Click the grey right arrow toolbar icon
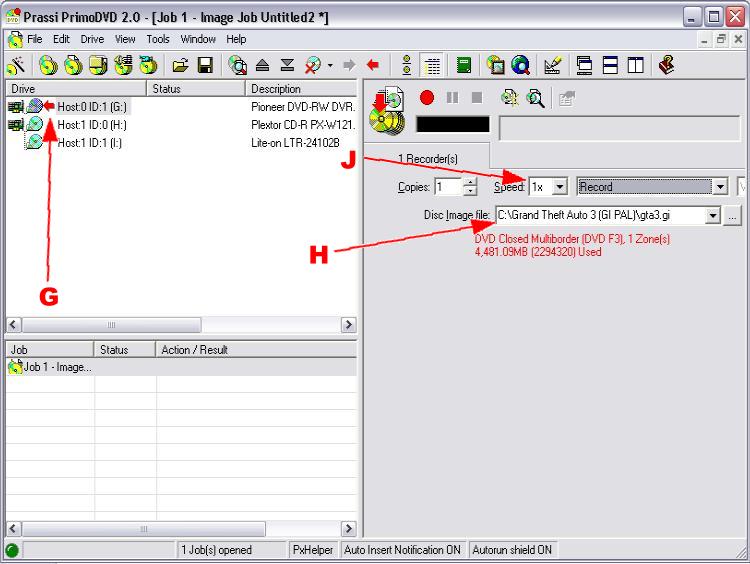The height and width of the screenshot is (564, 750). click(x=350, y=65)
